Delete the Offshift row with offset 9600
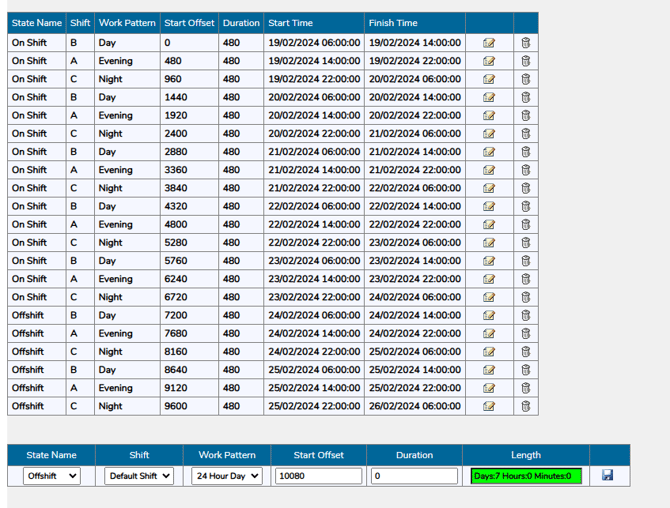 pyautogui.click(x=526, y=406)
